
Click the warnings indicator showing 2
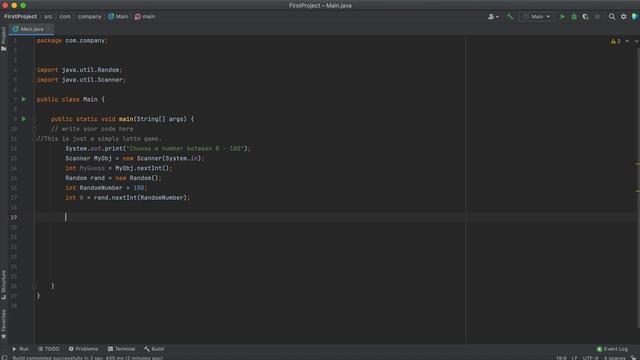(616, 41)
